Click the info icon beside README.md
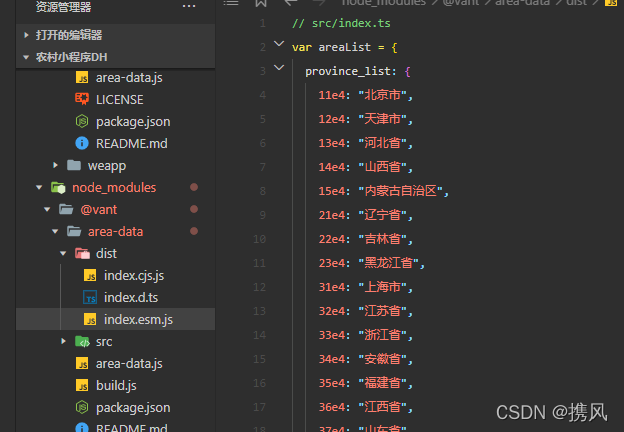 tap(82, 143)
